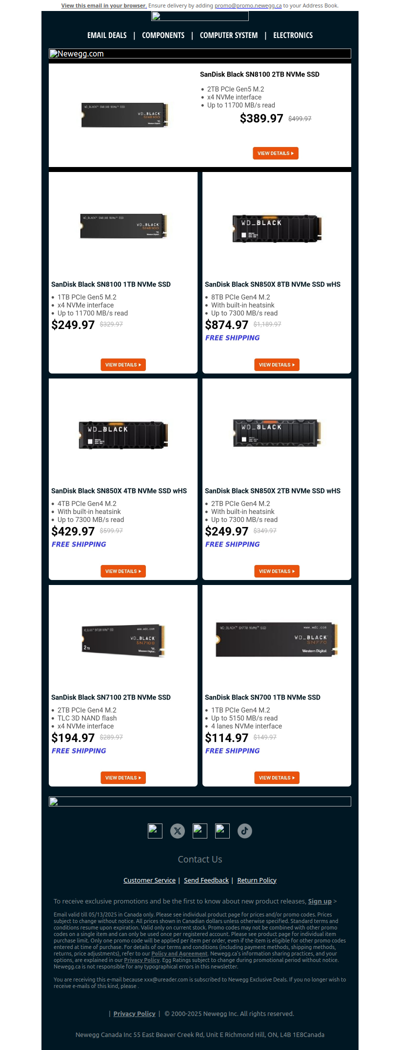Click the Newegg.com banner image
Viewport: 400px width, 1050px height.
tap(200, 54)
